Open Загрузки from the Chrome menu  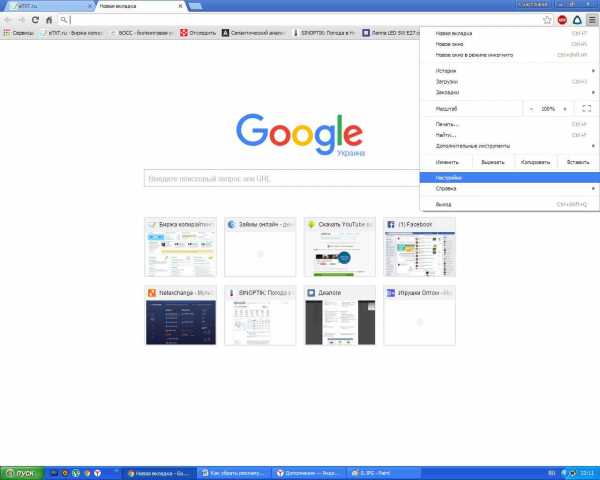[509, 82]
